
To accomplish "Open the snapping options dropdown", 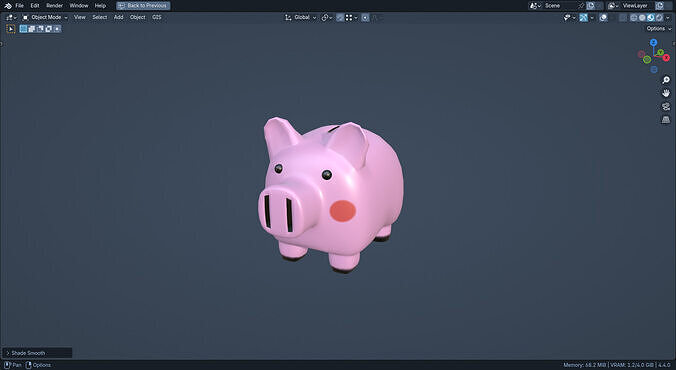I will pyautogui.click(x=351, y=18).
